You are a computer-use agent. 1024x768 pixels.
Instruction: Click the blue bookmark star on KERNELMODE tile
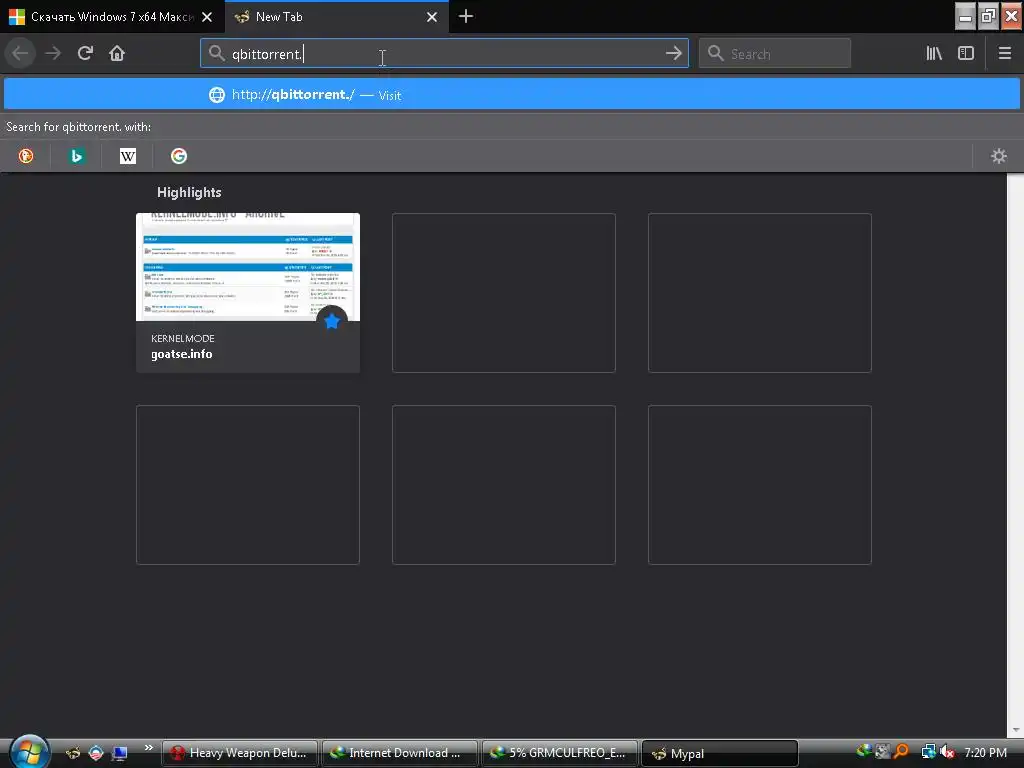click(x=332, y=321)
